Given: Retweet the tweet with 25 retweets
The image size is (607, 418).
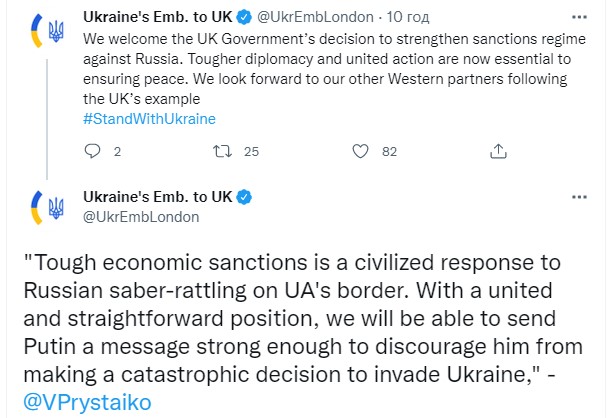Looking at the screenshot, I should [x=223, y=151].
